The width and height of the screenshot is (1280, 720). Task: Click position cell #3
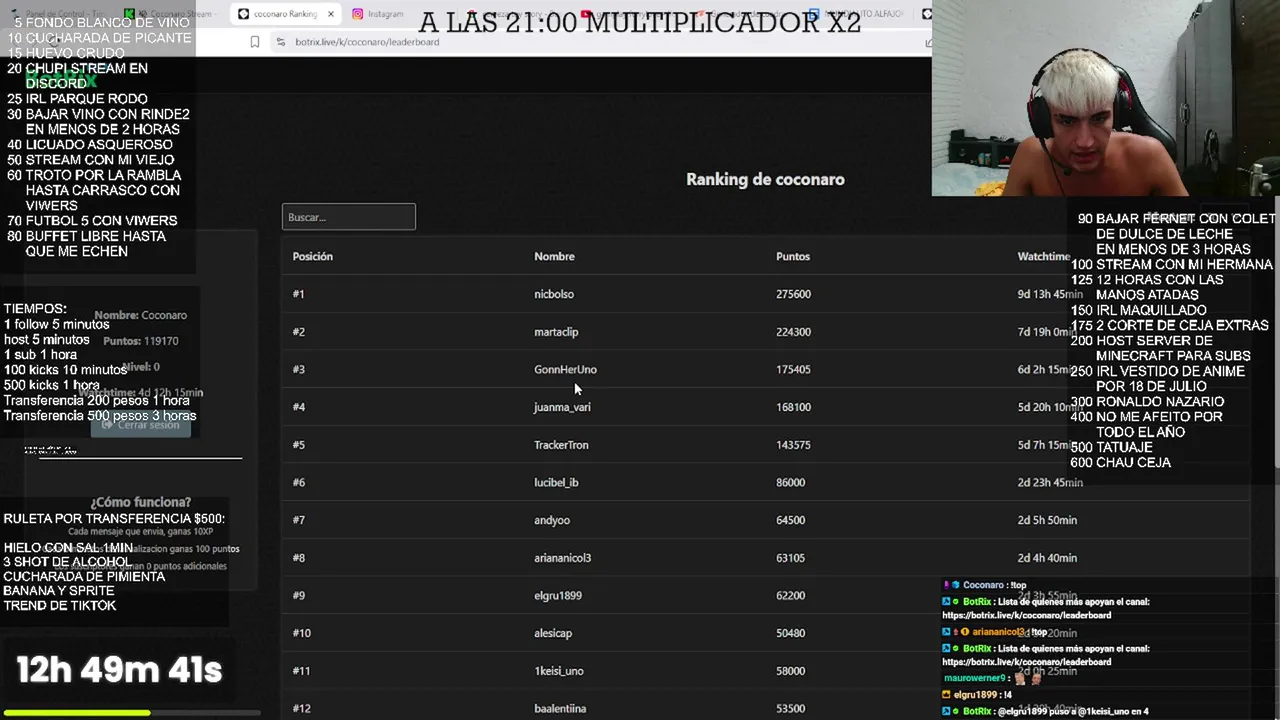point(298,370)
